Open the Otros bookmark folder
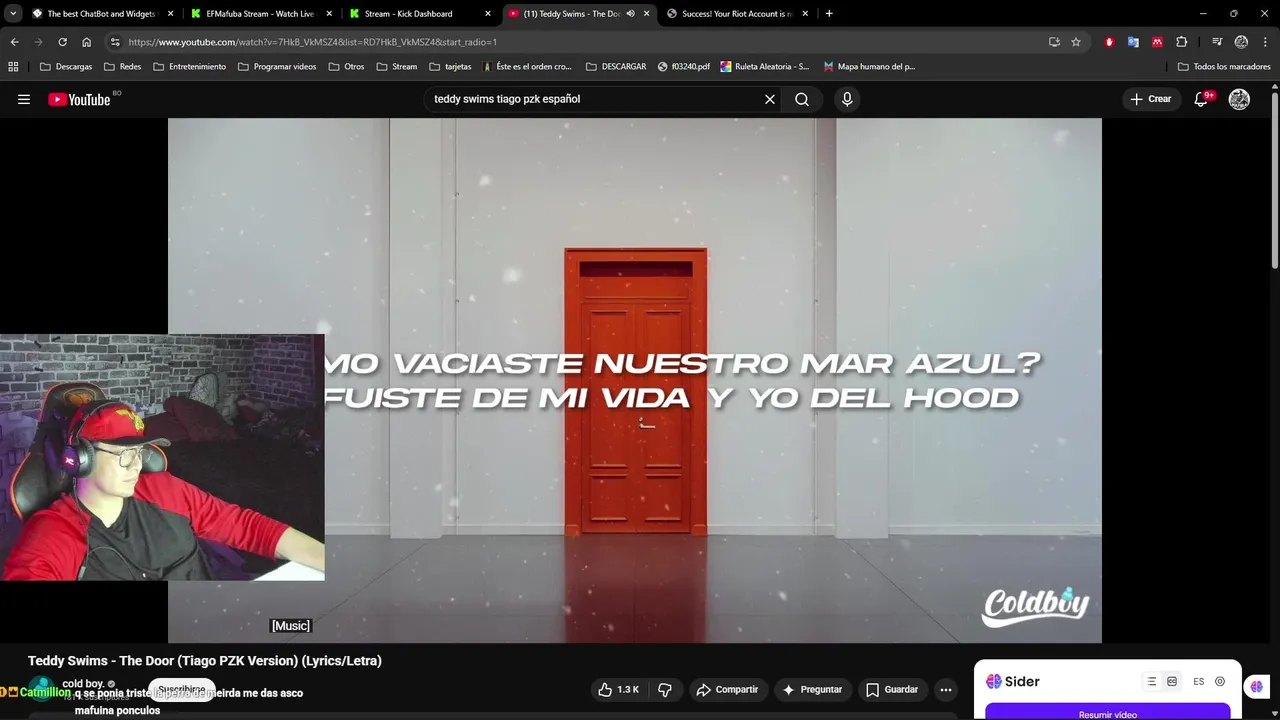1280x720 pixels. click(346, 67)
